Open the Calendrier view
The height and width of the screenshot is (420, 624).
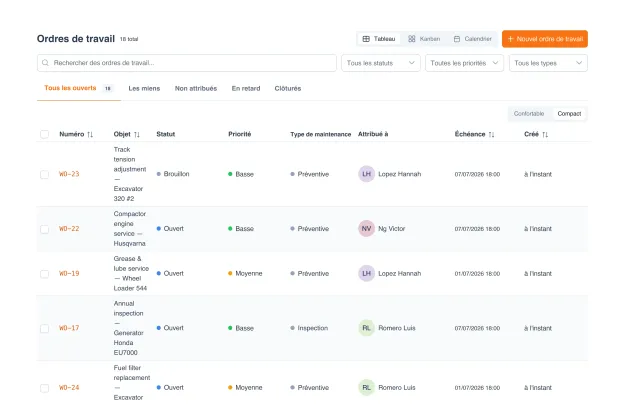(473, 39)
